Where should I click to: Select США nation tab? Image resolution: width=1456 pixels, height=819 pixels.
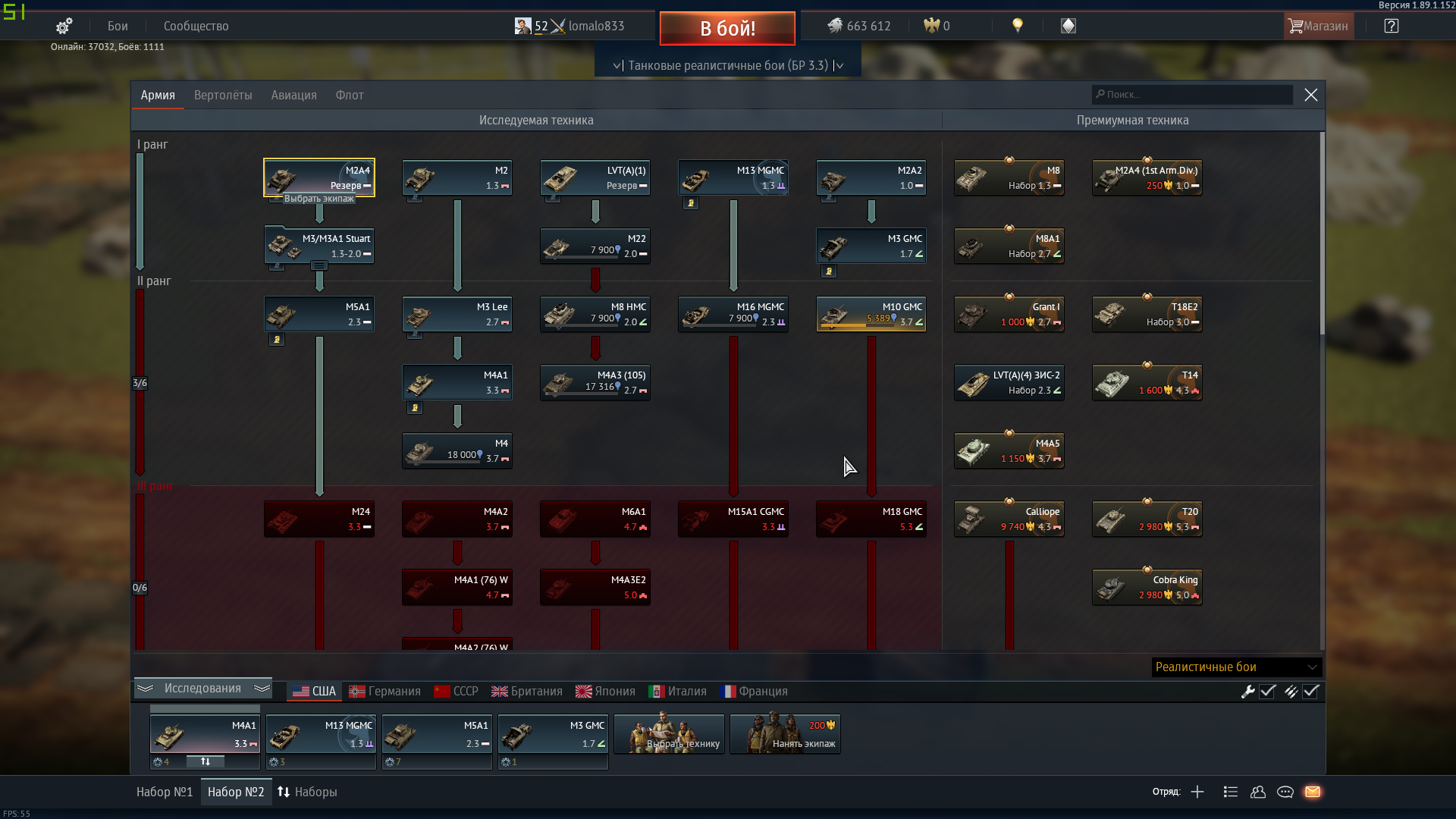[315, 691]
